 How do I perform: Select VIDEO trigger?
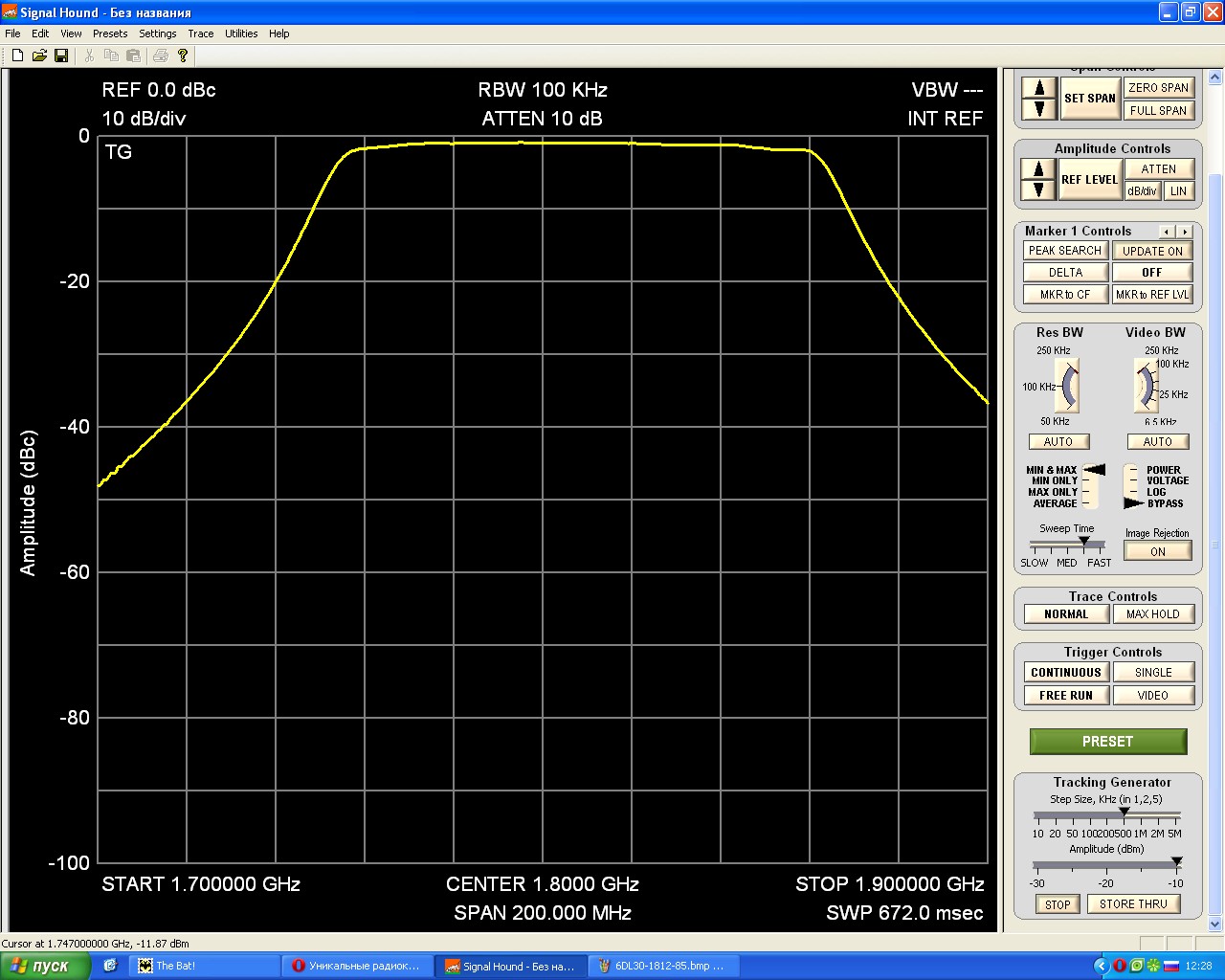[x=1153, y=695]
